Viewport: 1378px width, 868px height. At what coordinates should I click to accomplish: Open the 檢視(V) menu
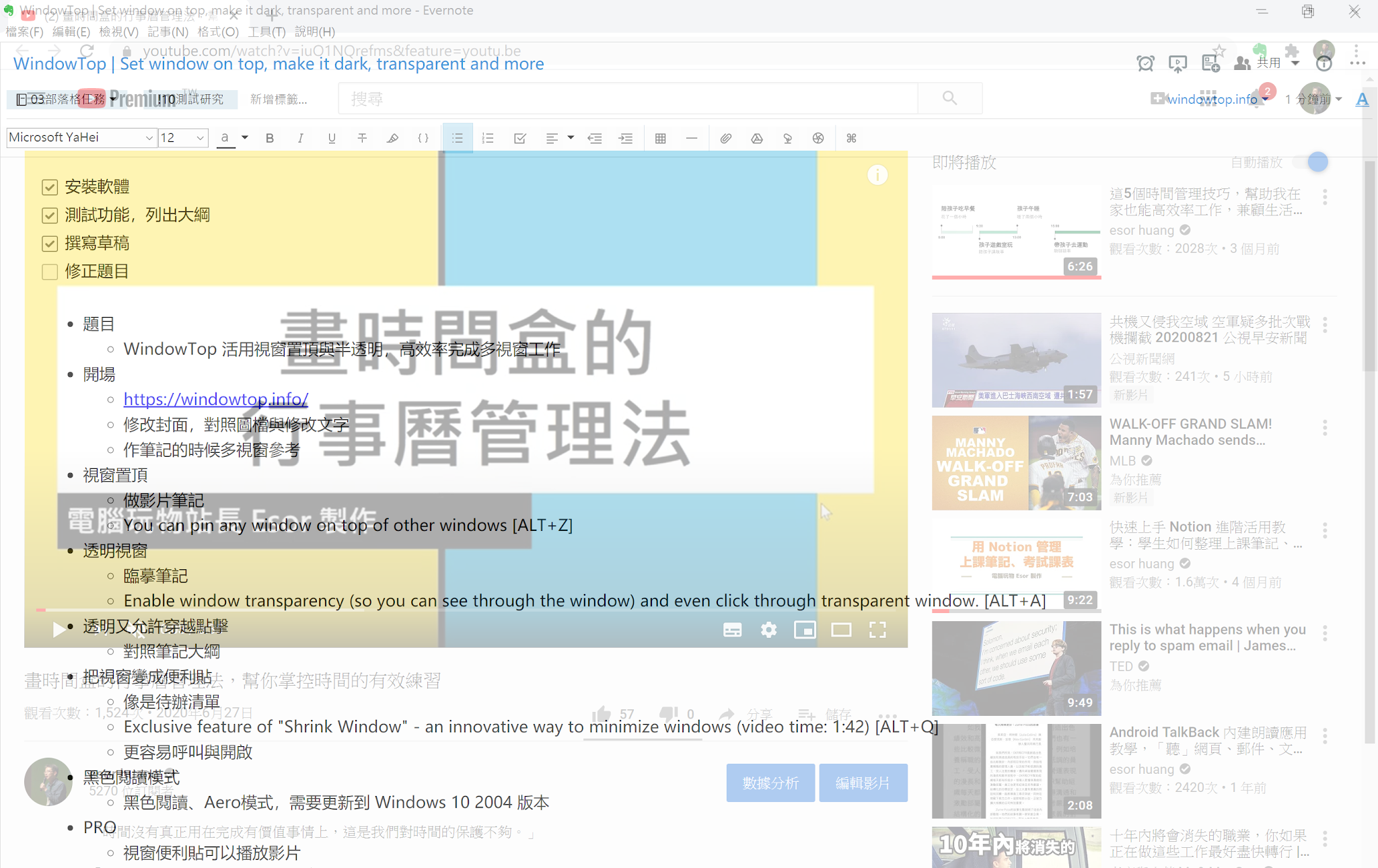(x=118, y=32)
